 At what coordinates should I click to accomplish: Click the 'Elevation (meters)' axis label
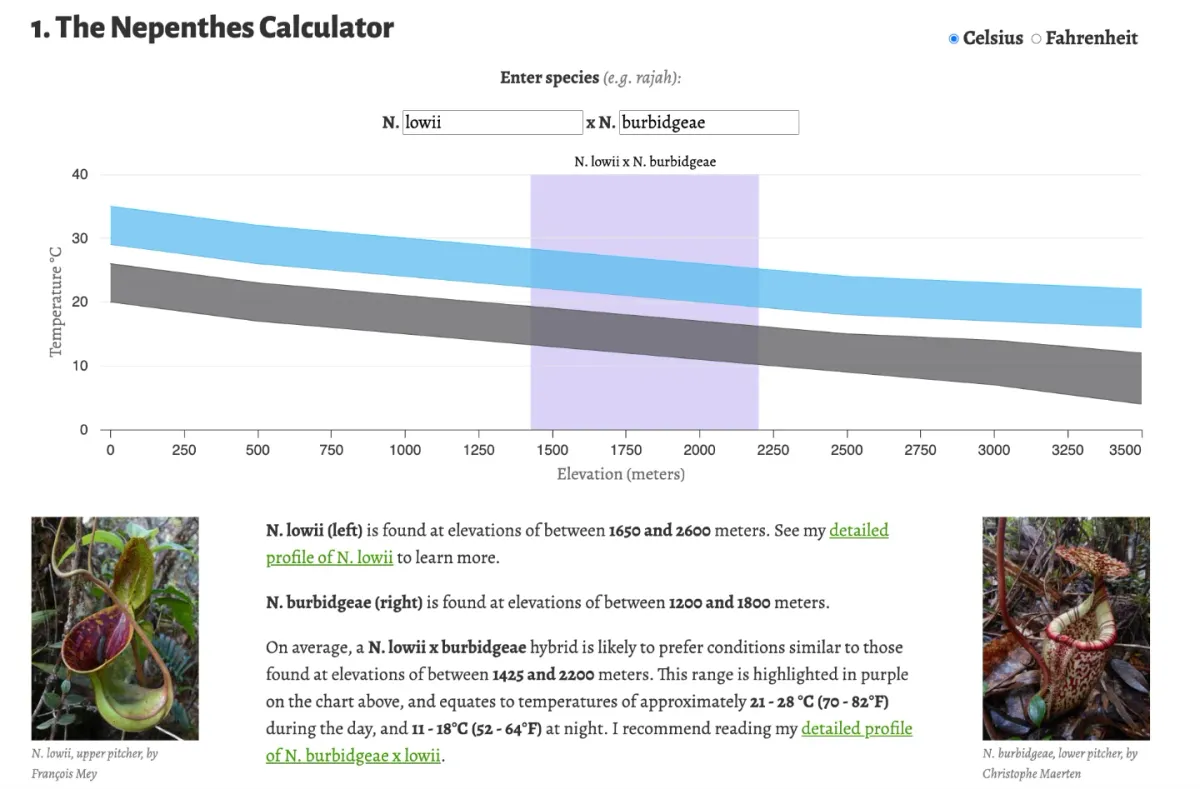coord(621,473)
